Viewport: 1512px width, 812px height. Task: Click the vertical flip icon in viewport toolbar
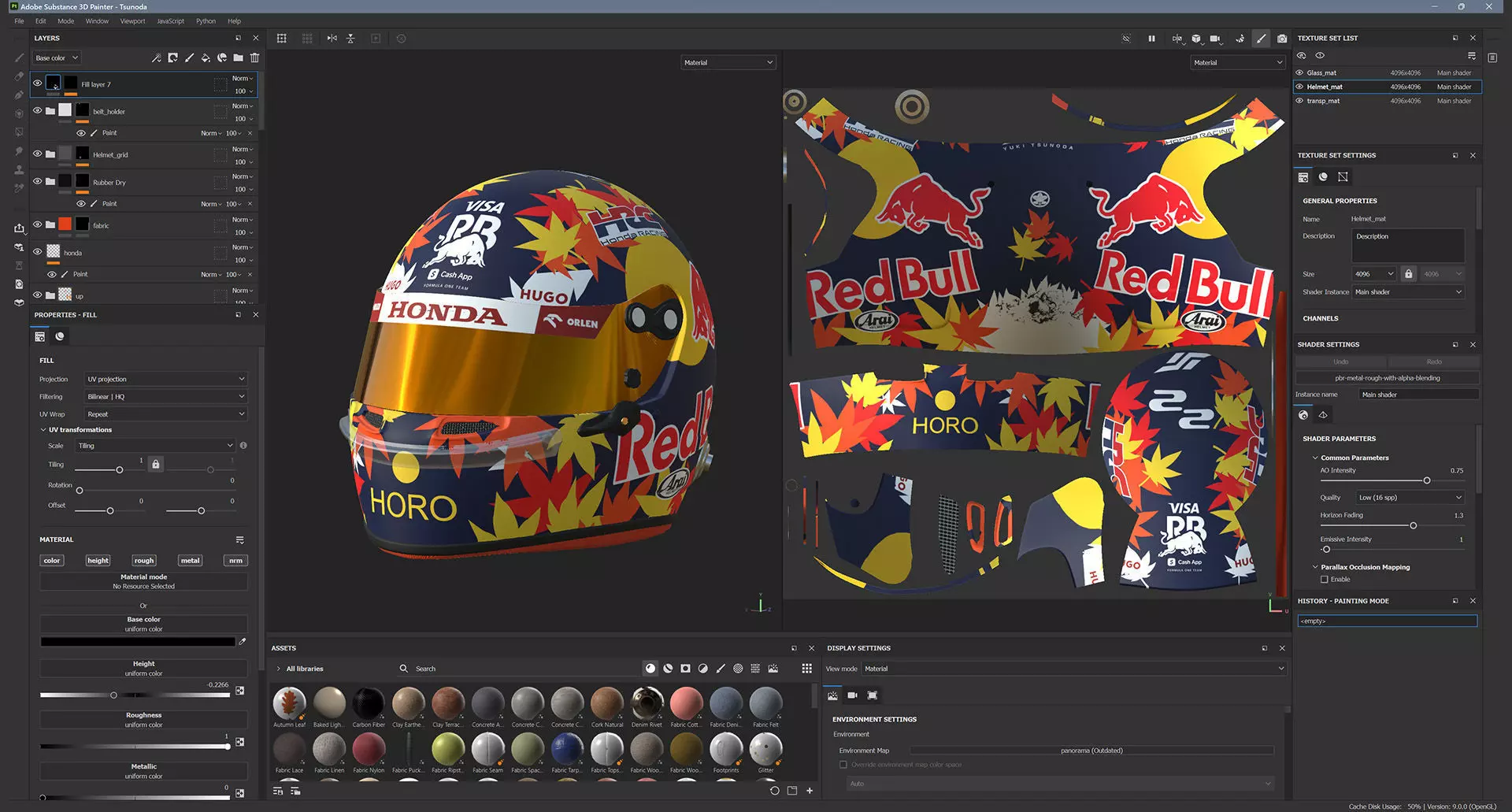click(350, 38)
